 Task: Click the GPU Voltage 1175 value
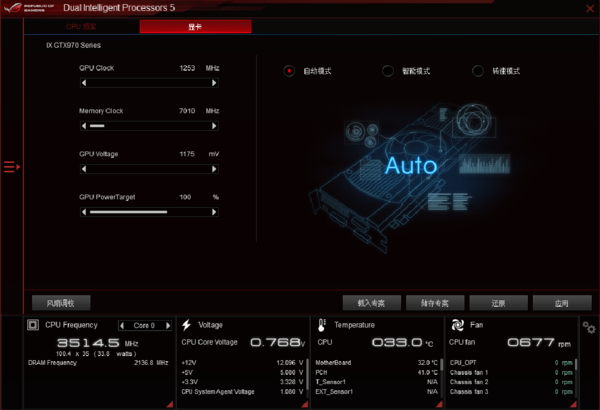[x=187, y=154]
